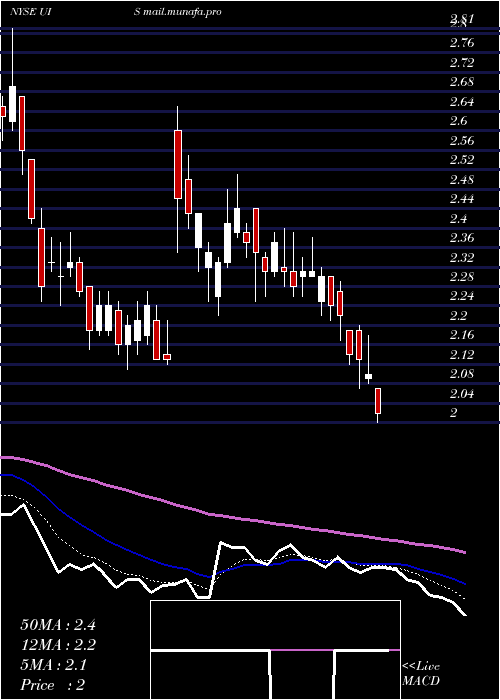This screenshot has width=500, height=700.
Task: Select the 2.24 price axis label
Action: 462,296
